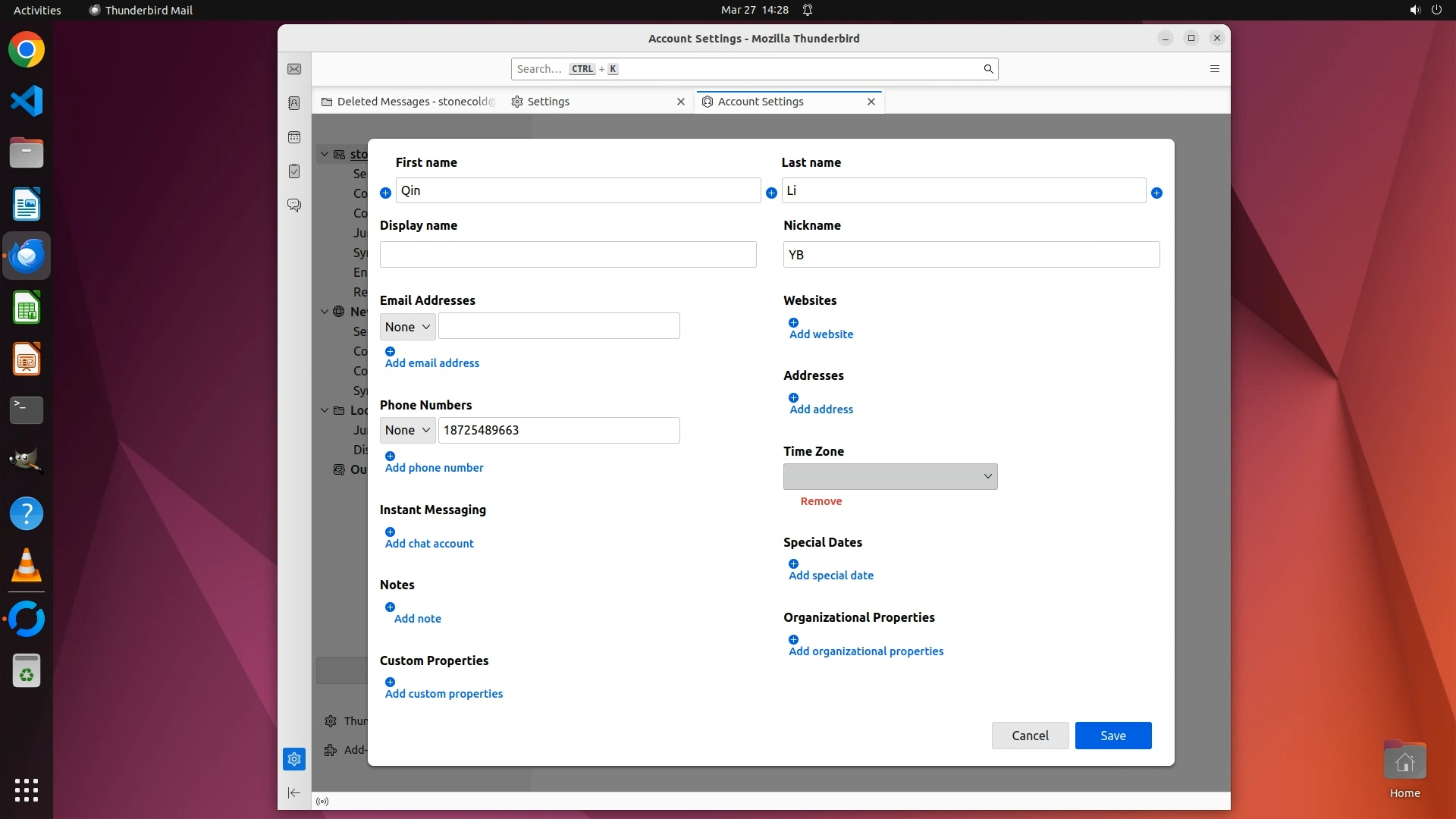This screenshot has height=819, width=1456.
Task: Open phone number type None dropdown
Action: [x=407, y=431]
